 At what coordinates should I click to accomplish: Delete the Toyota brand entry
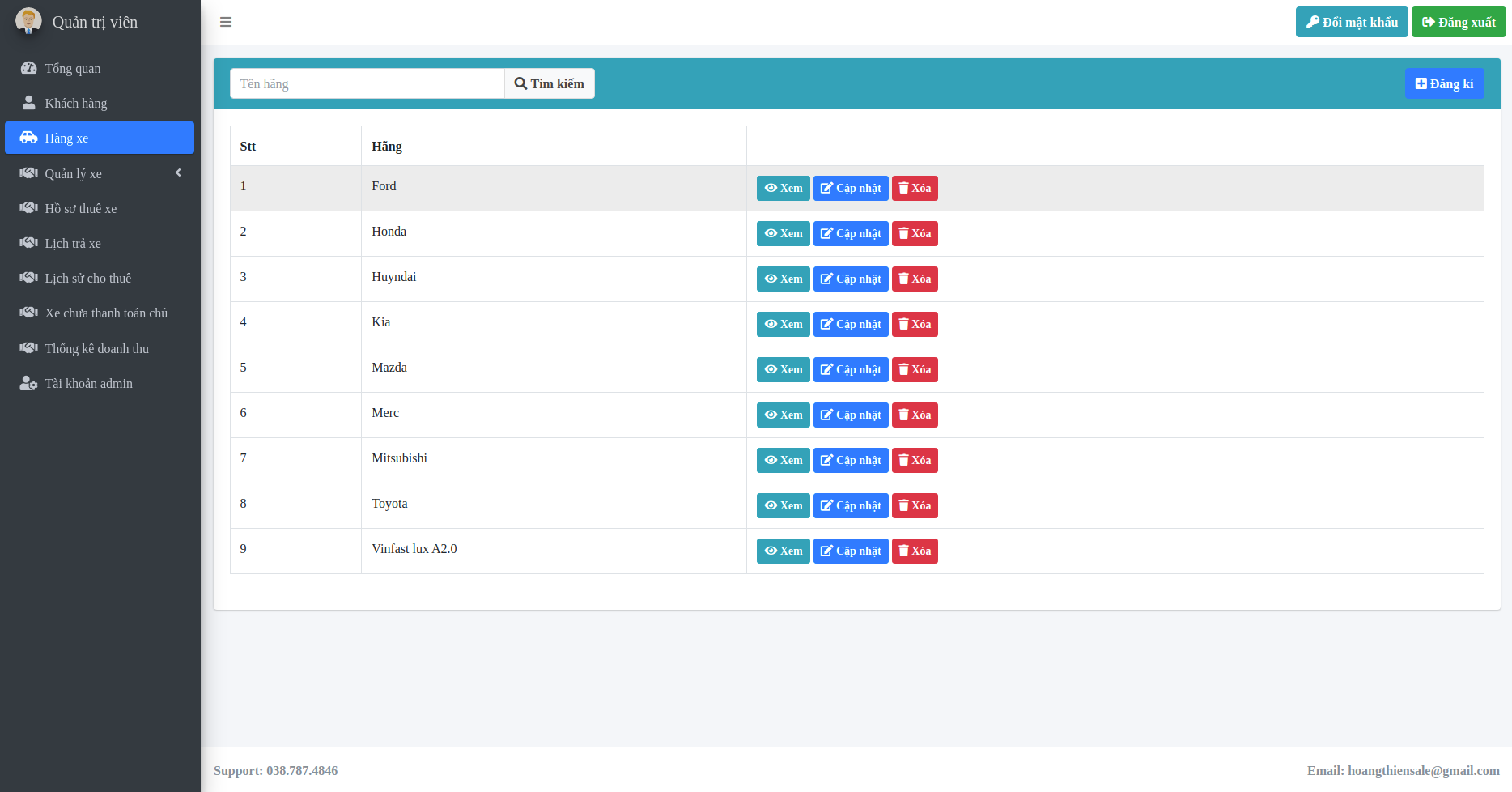(x=914, y=505)
